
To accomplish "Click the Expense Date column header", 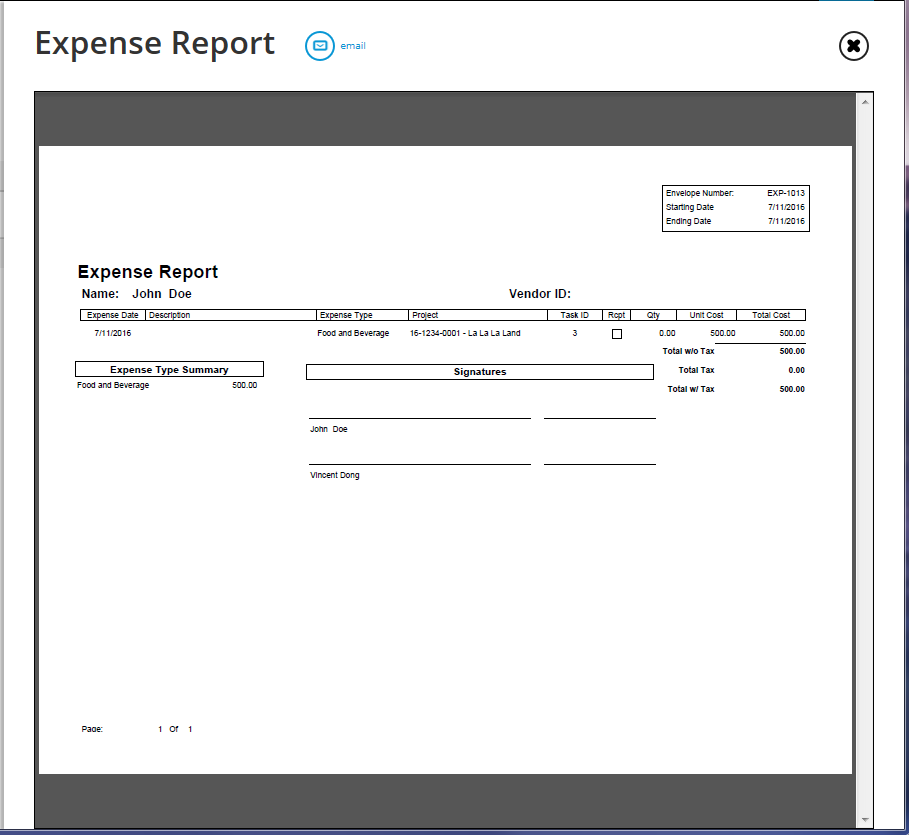I will 113,315.
